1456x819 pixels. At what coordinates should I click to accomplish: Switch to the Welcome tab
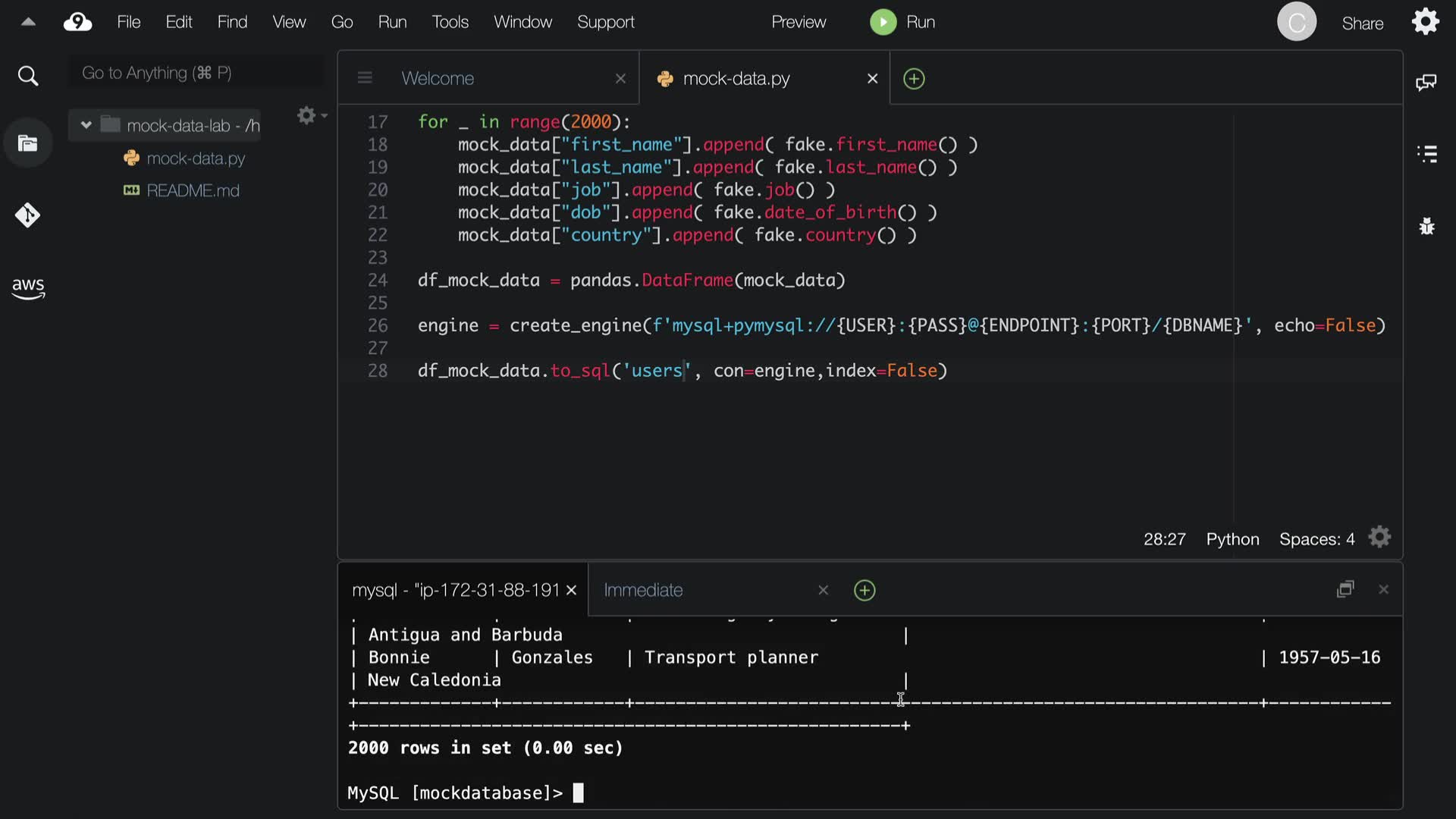pyautogui.click(x=438, y=78)
